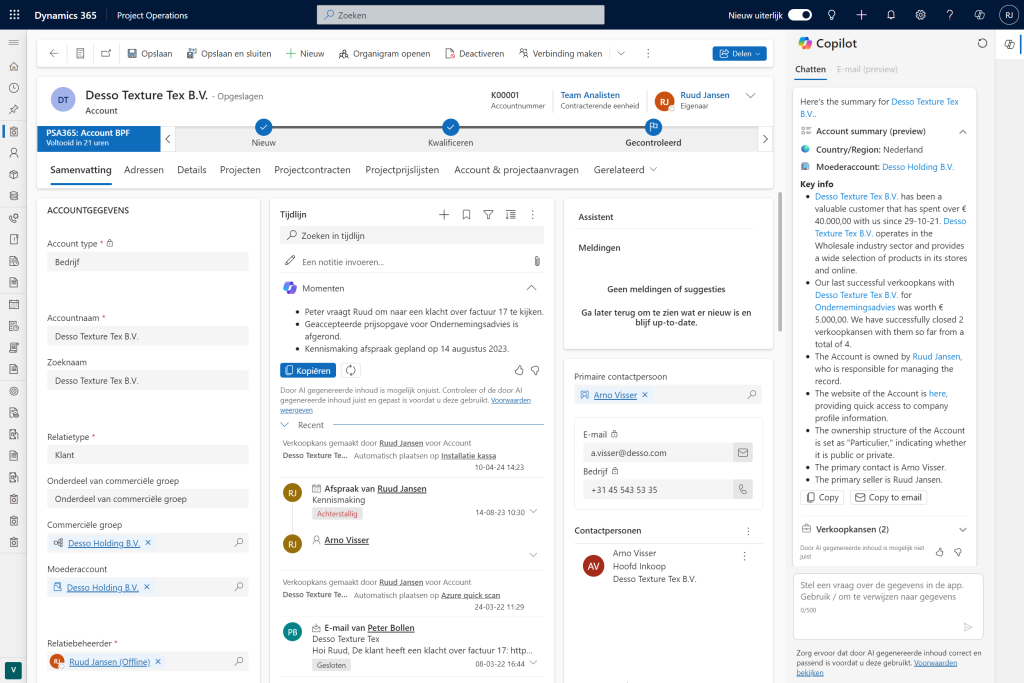Open the command bar overflow menu

click(x=648, y=54)
